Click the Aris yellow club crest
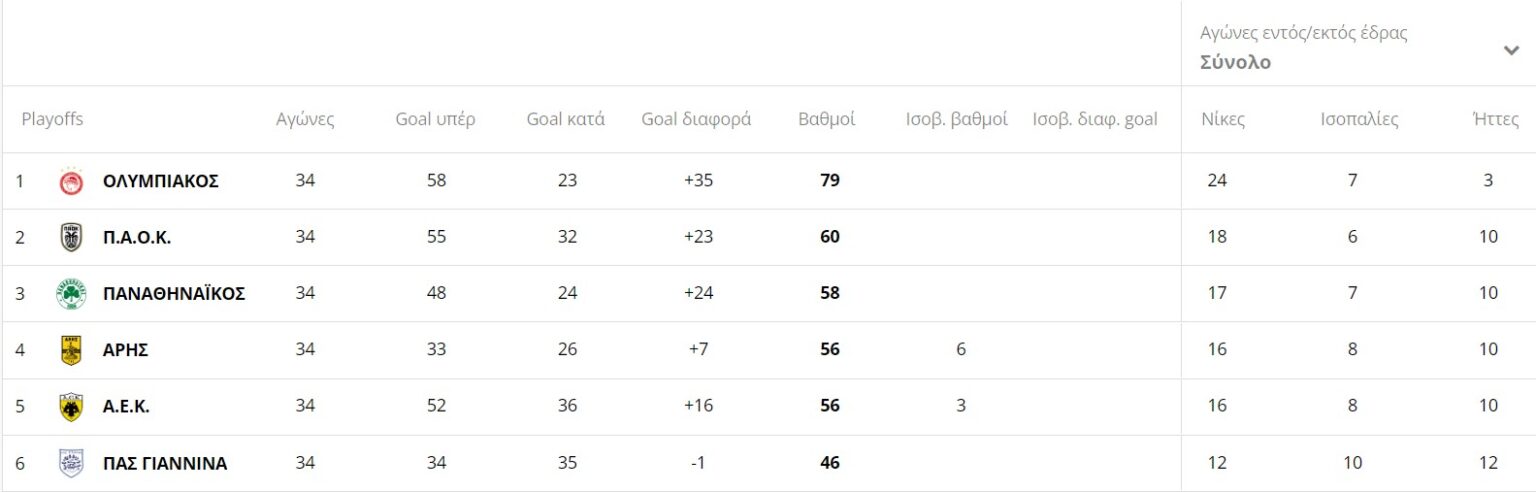Screen dimensions: 1536x492 coord(71,350)
